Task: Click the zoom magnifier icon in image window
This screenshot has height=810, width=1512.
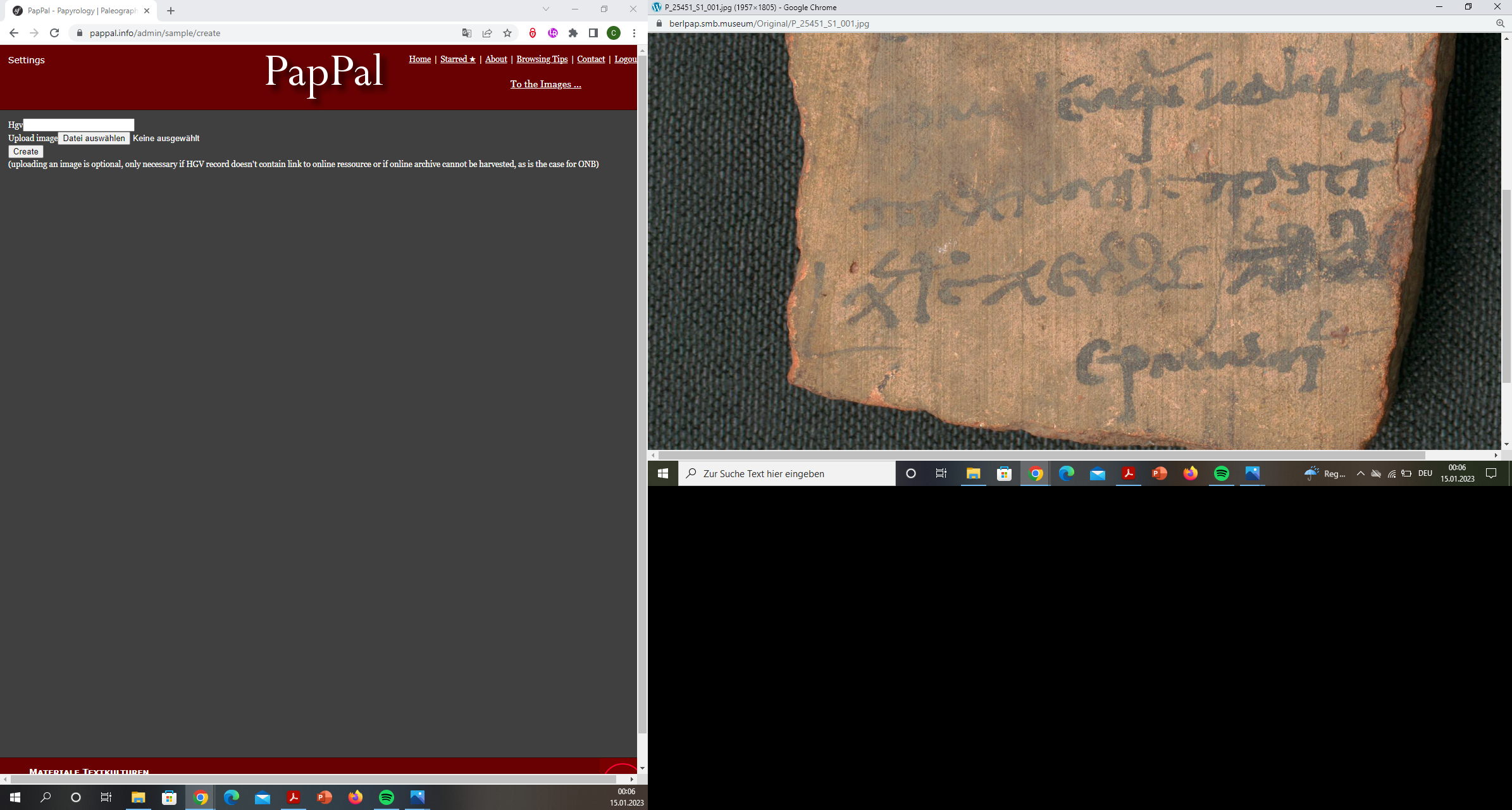Action: pos(1500,23)
